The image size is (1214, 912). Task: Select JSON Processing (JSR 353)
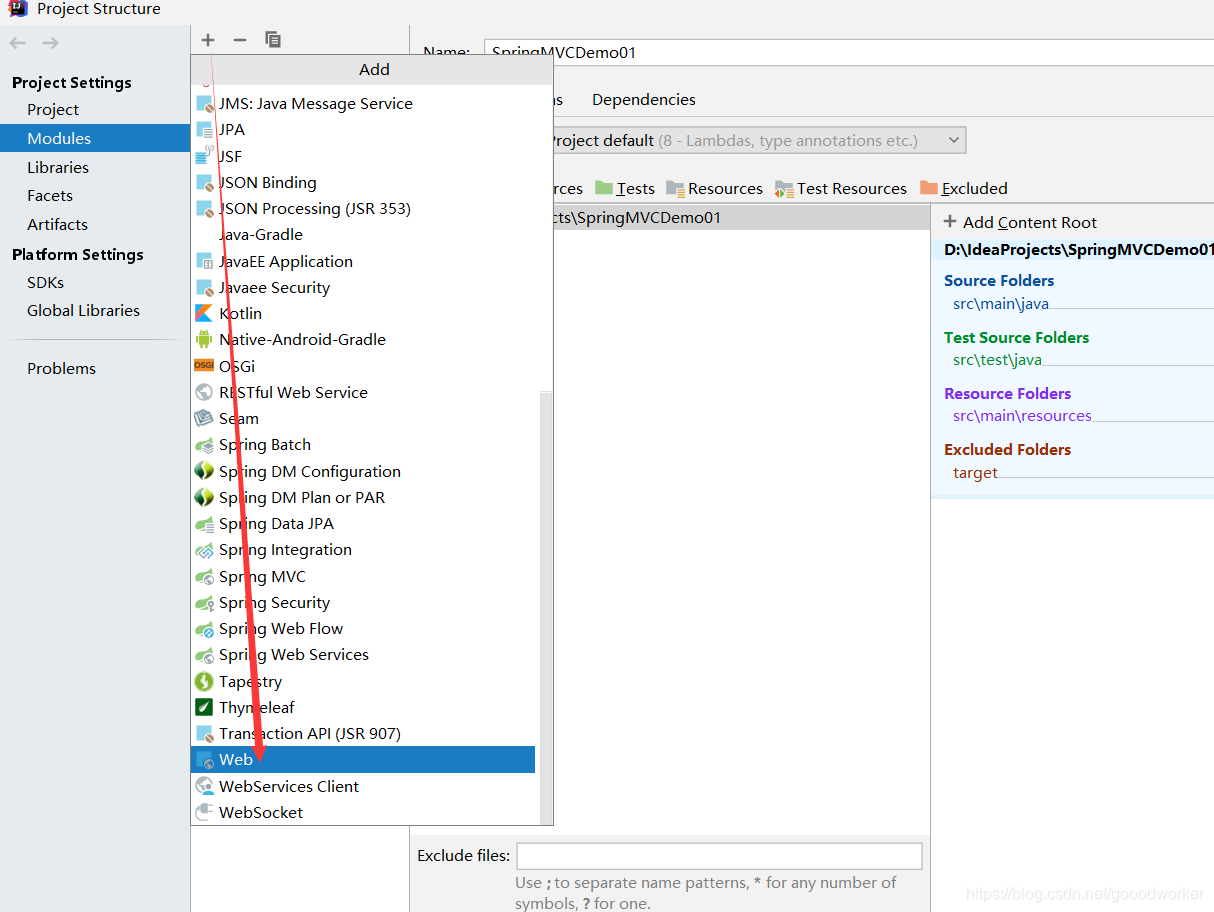click(x=365, y=208)
